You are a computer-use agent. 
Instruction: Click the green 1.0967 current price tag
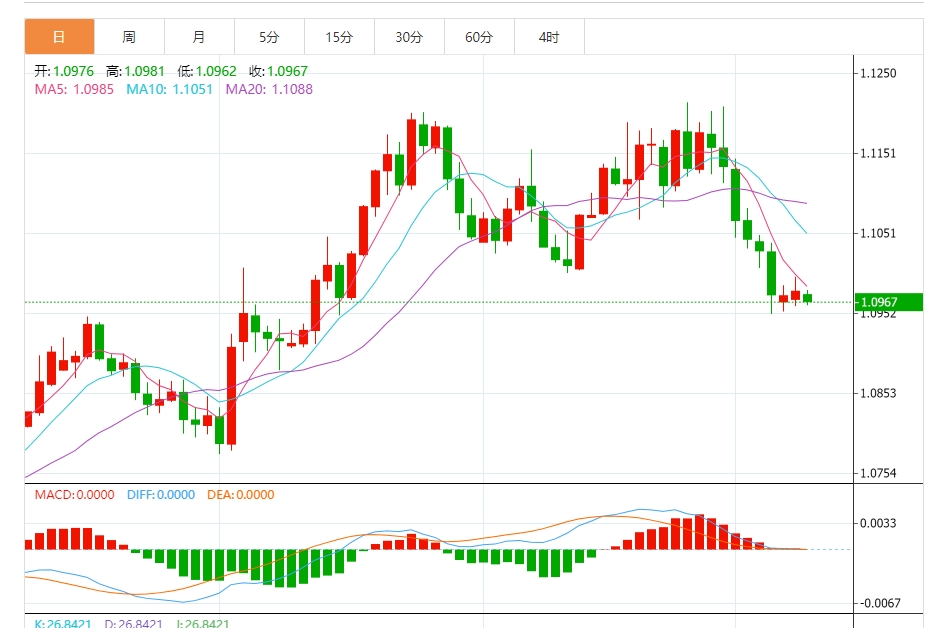(888, 302)
